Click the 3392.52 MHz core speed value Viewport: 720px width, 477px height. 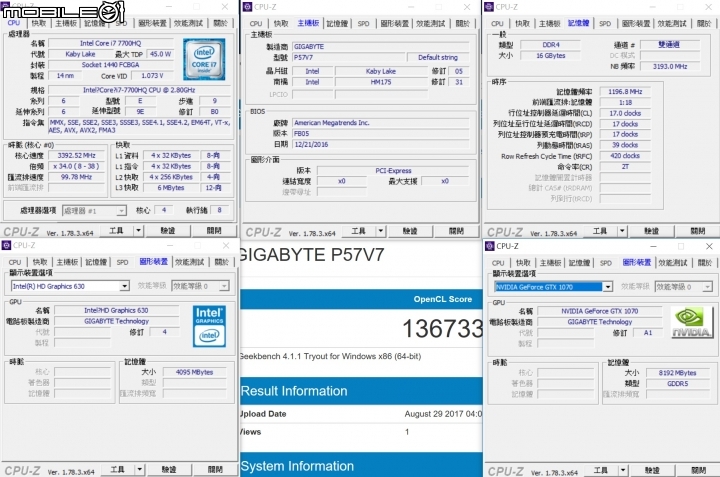76,156
